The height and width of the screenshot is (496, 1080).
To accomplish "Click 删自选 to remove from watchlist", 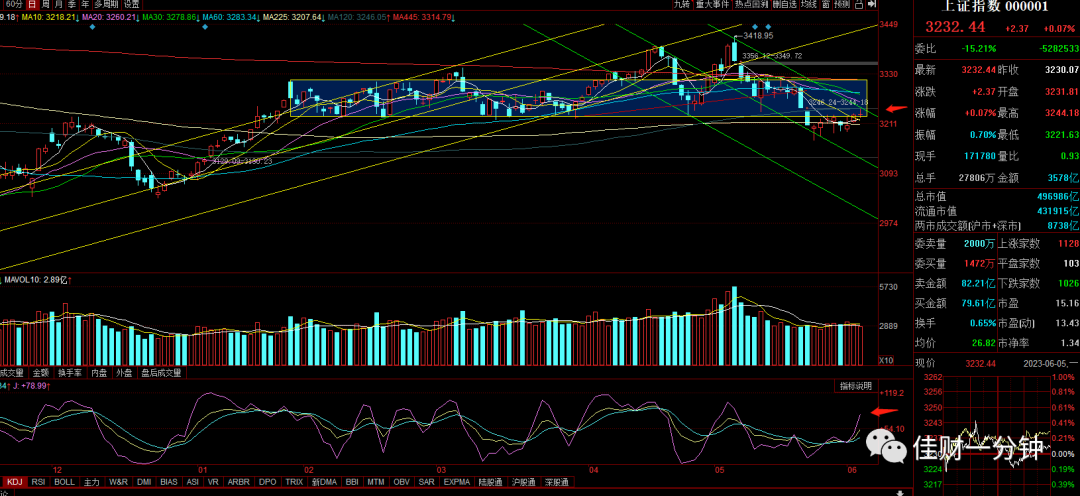I will [x=786, y=4].
